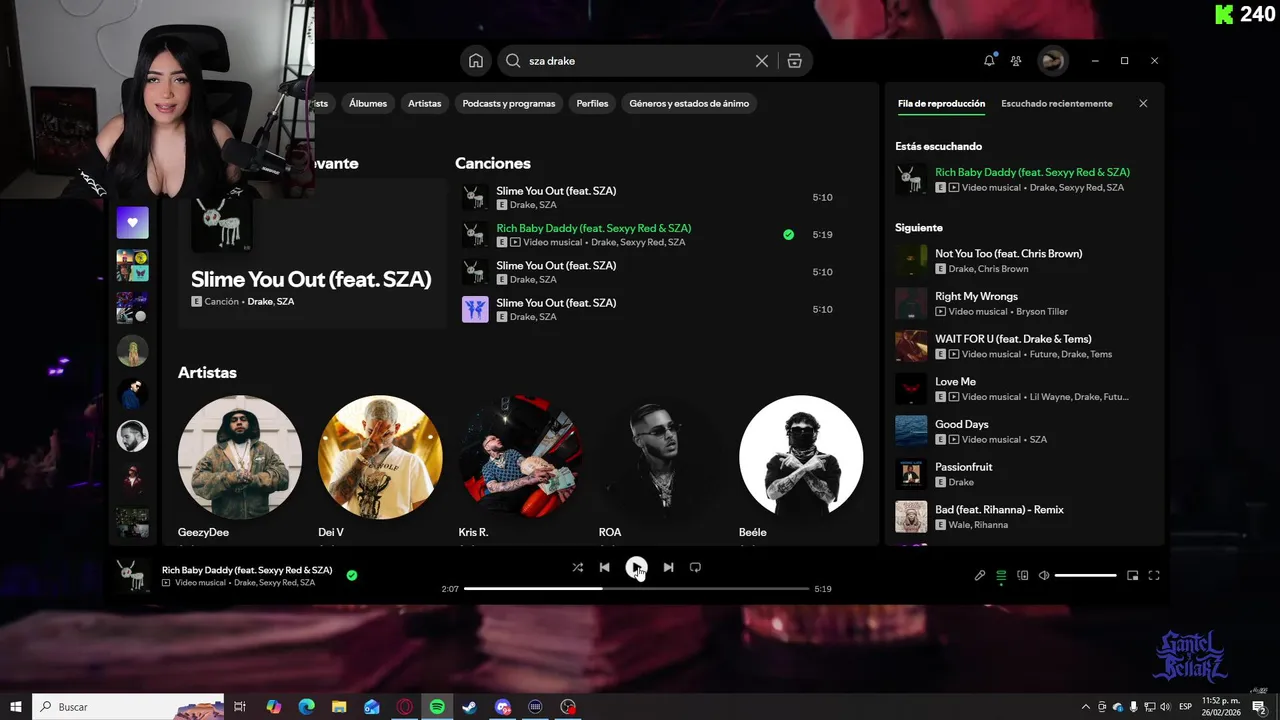
Task: Go to Spotify home via house icon
Action: coord(476,61)
